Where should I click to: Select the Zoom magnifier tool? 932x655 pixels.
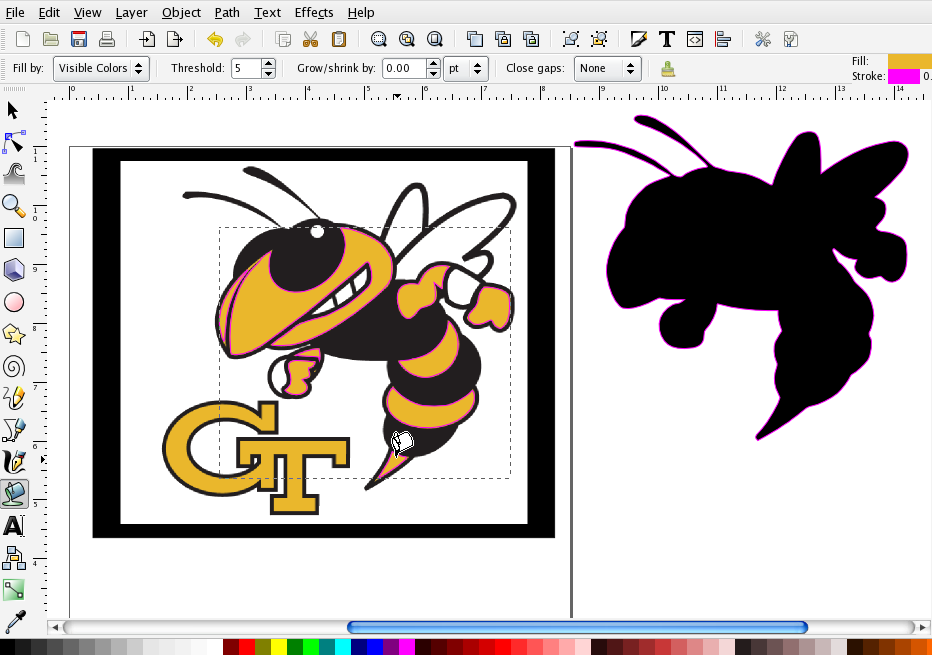[x=14, y=206]
